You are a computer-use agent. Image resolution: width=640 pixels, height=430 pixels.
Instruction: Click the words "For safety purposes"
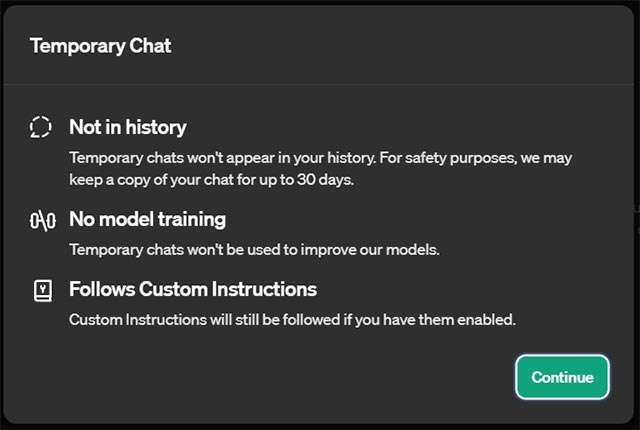pos(460,158)
